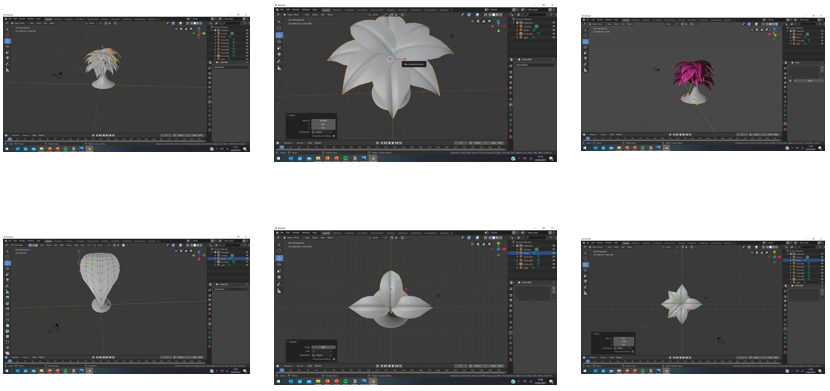Open Add Modifier dropdown in gray plant window
The image size is (830, 391).
[231, 67]
